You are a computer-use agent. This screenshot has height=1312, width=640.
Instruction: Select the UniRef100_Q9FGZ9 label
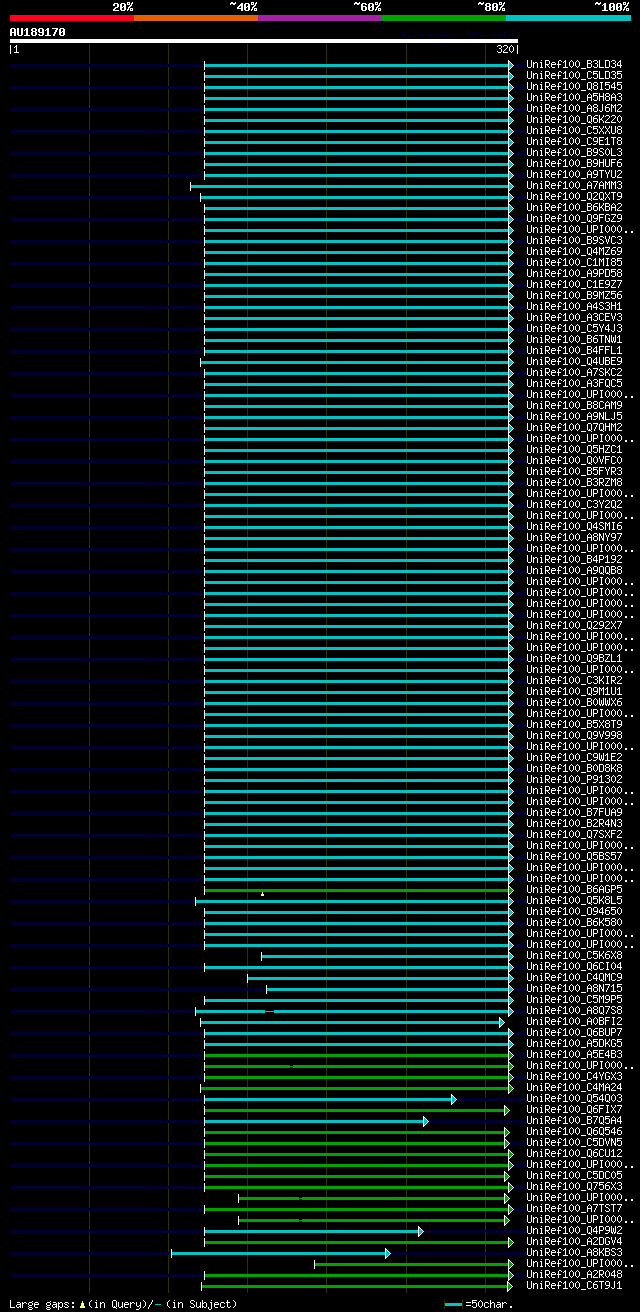tap(574, 219)
